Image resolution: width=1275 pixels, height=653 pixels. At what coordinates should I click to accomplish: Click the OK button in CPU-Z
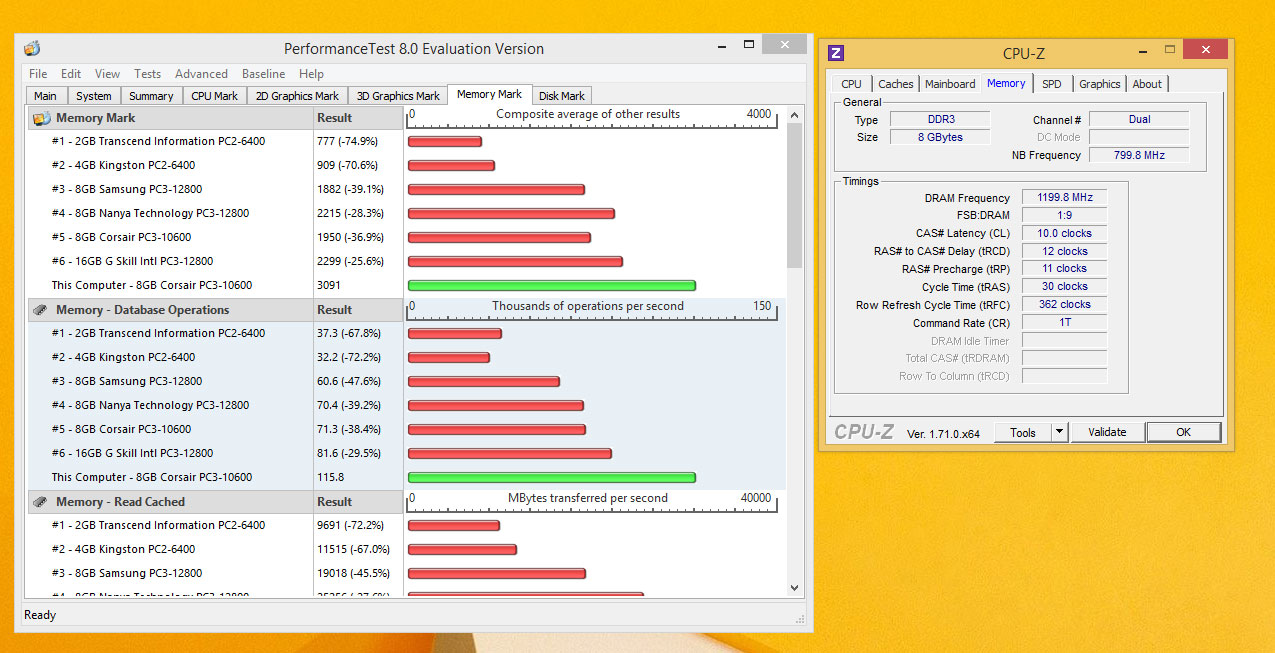coord(1183,432)
